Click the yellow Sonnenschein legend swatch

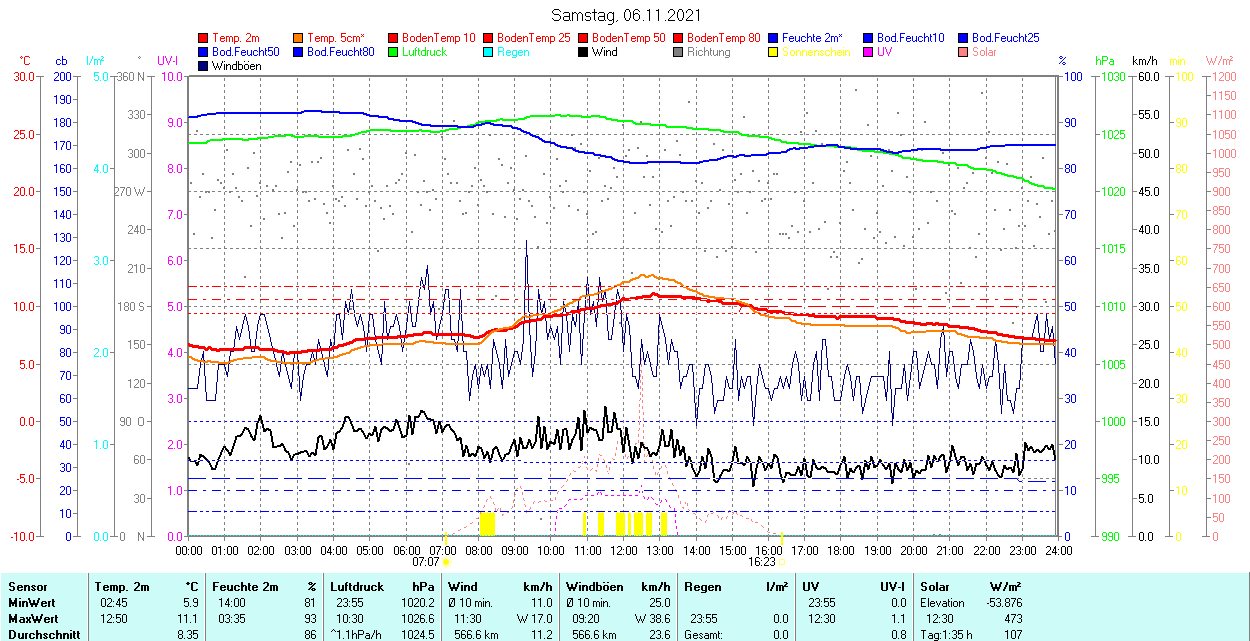click(x=774, y=52)
